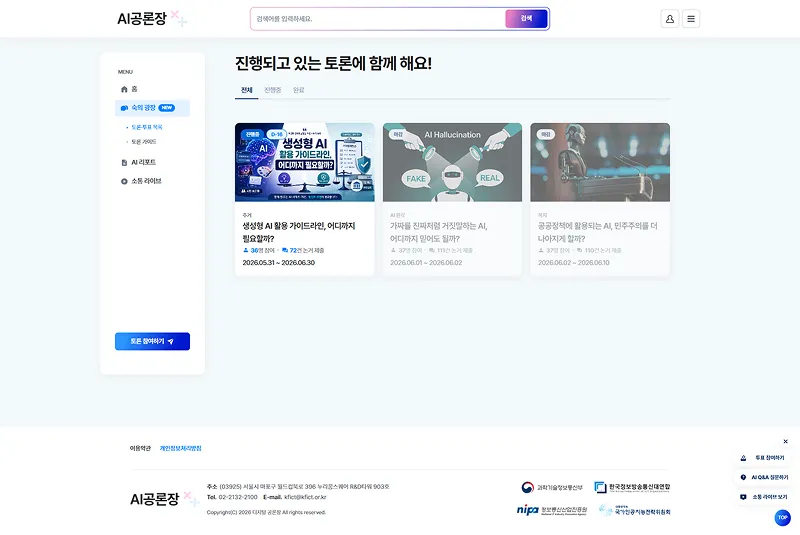Screen dimensions: 800x535
Task: Close the floating quick menu
Action: [785, 442]
